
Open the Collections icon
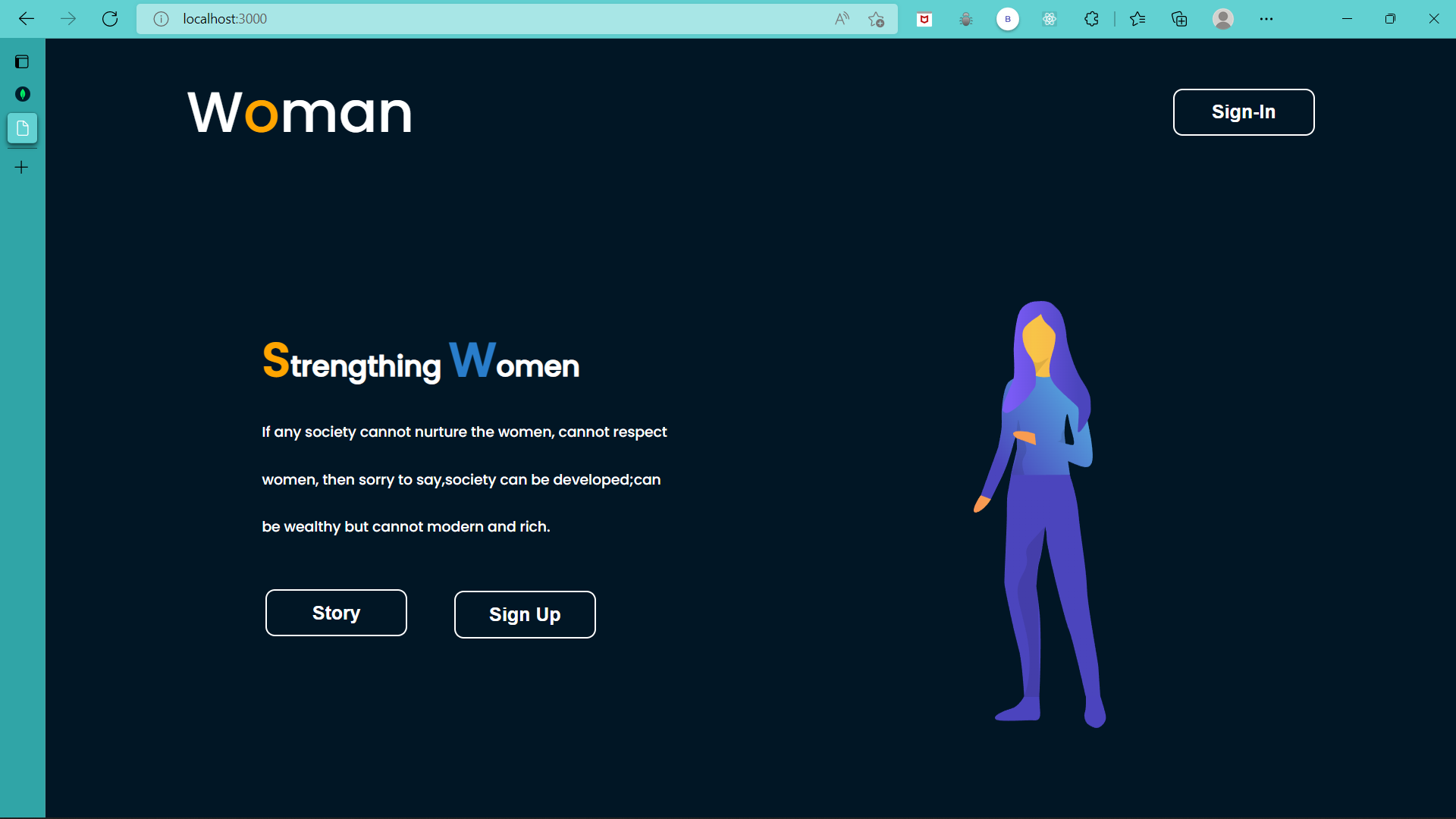tap(1179, 19)
